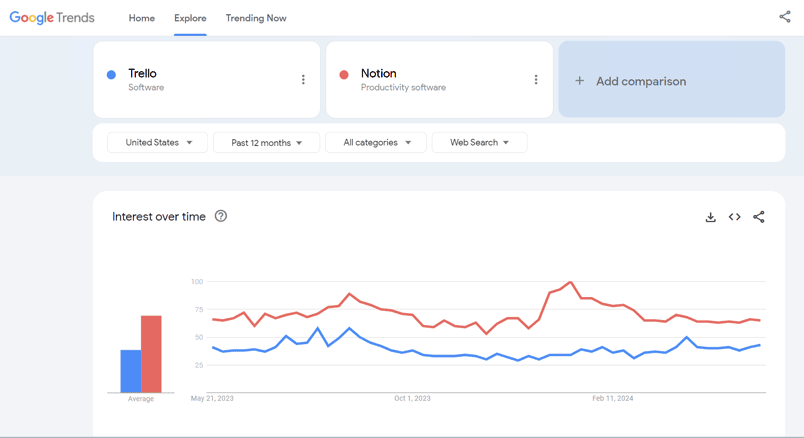The height and width of the screenshot is (438, 804).
Task: Click the 'Average' label under bars
Action: [141, 399]
